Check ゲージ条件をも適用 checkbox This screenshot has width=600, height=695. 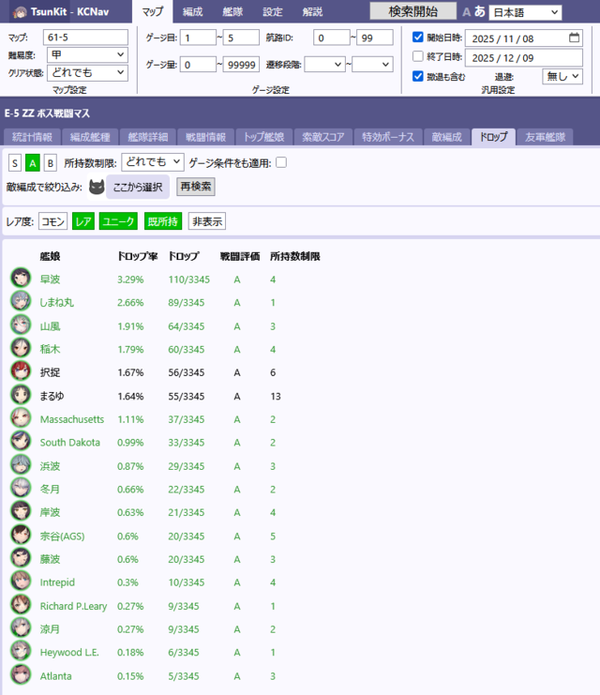281,162
